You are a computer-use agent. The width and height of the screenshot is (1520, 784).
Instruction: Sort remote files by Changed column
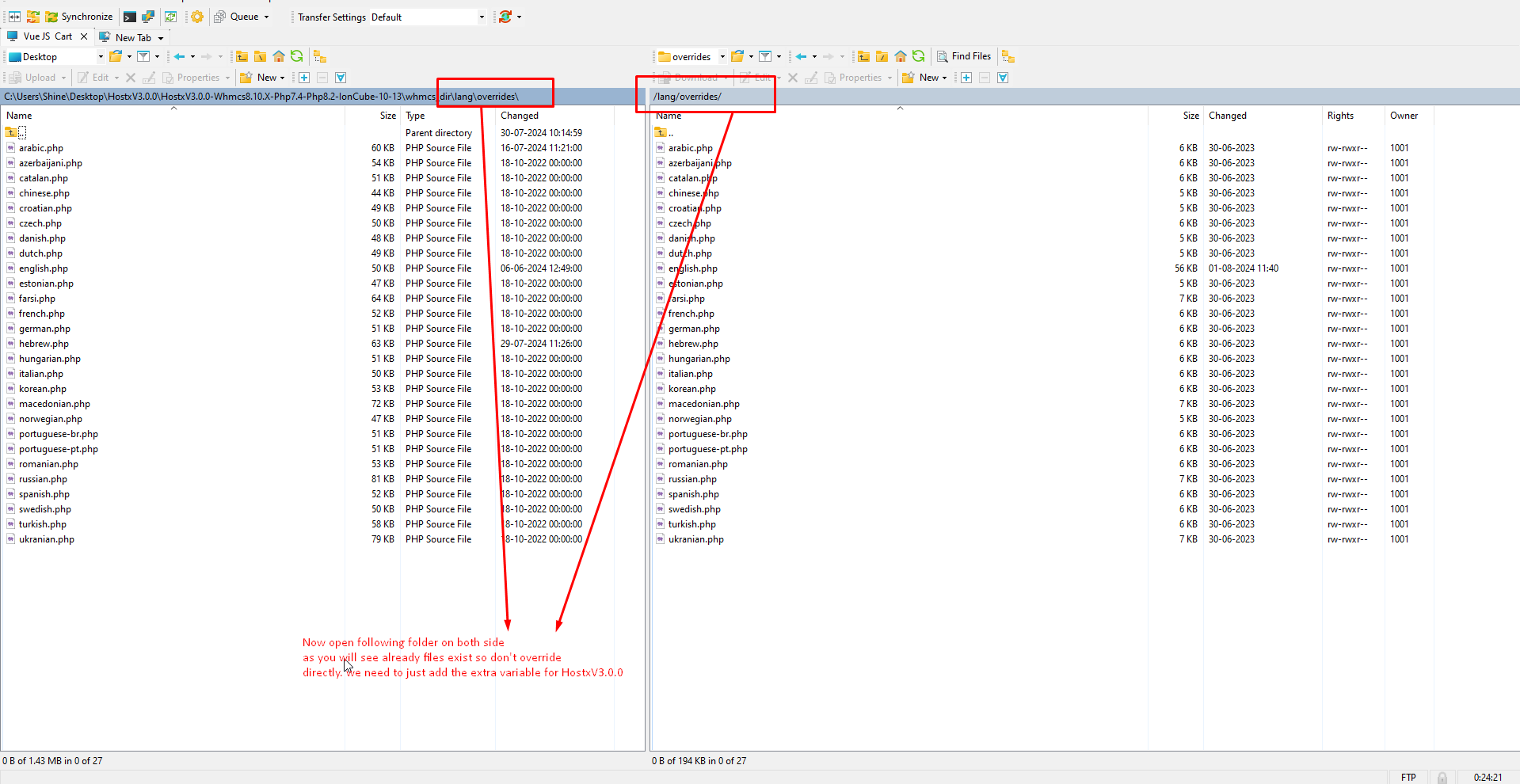pyautogui.click(x=1227, y=116)
